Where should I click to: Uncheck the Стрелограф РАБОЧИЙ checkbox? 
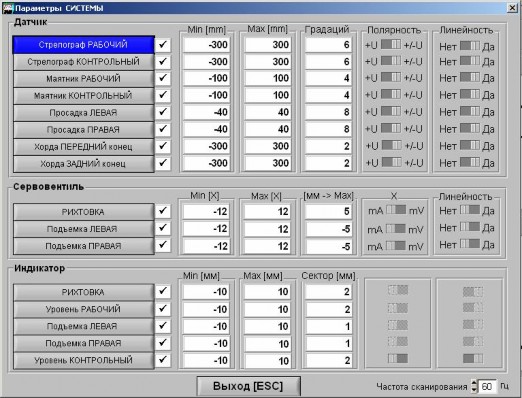click(163, 45)
